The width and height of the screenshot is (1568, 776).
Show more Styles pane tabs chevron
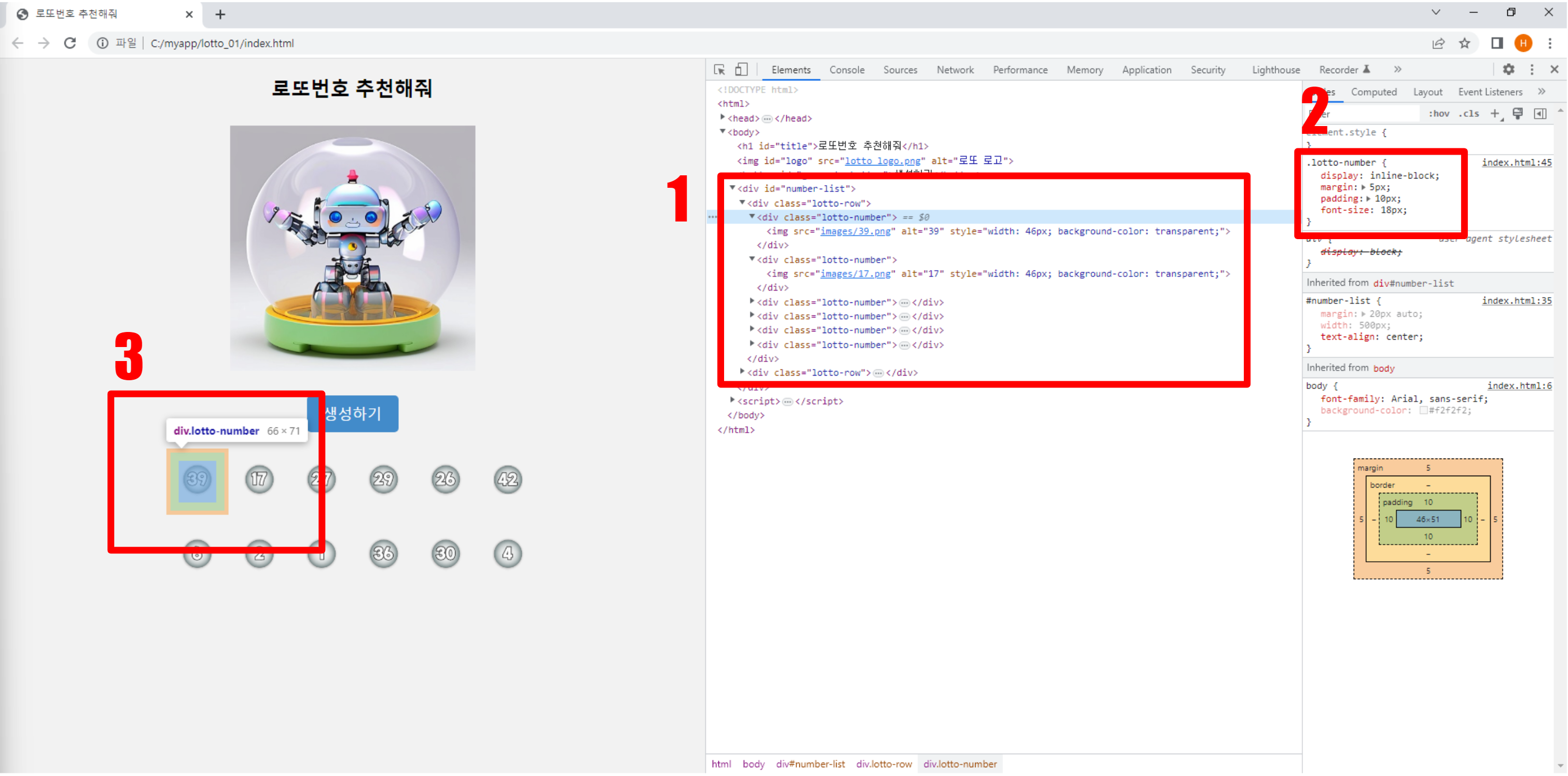[1541, 92]
